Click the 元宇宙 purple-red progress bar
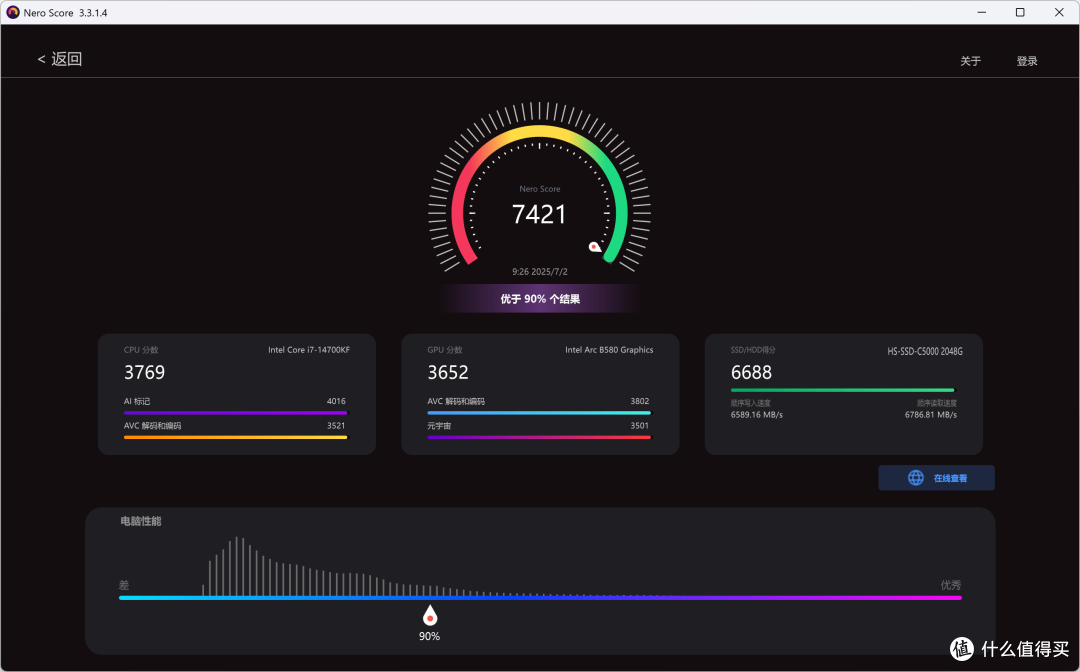Viewport: 1080px width, 672px height. pyautogui.click(x=539, y=437)
